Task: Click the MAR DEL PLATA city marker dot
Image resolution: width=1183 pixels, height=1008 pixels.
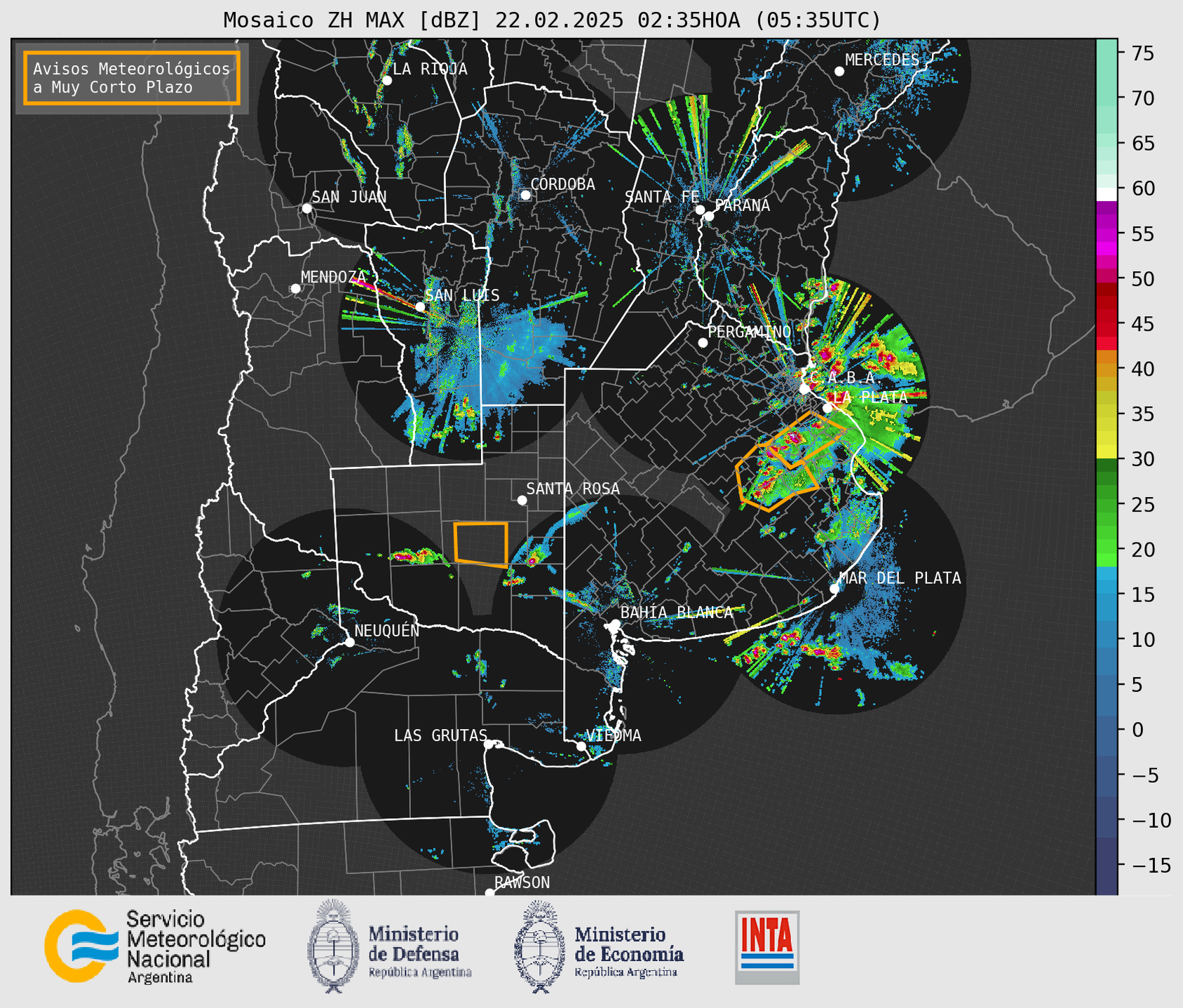Action: click(834, 589)
